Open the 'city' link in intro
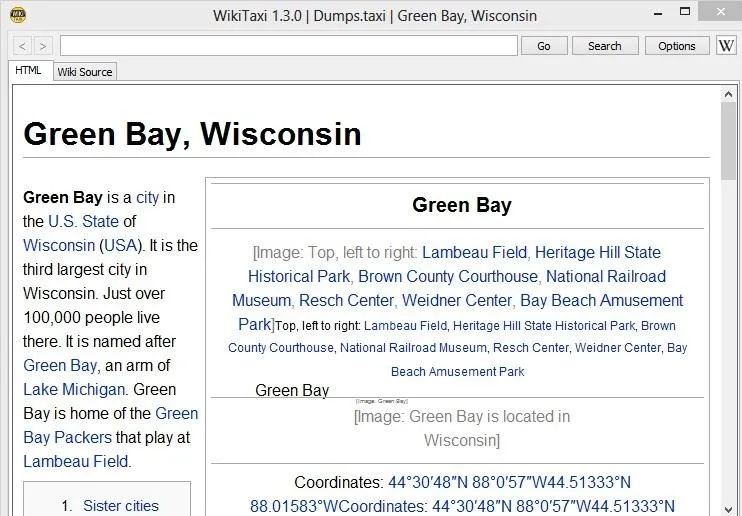This screenshot has width=742, height=516. coord(147,197)
